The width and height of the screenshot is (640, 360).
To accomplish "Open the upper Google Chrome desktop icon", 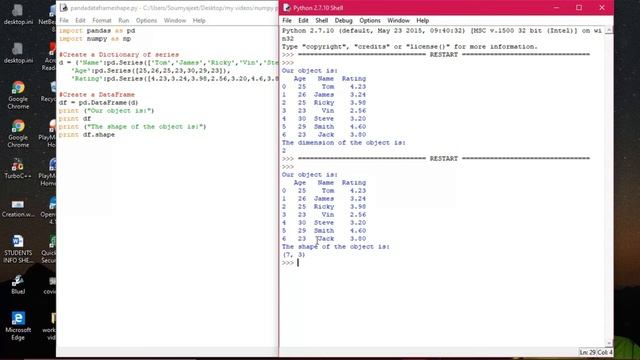I will click(18, 95).
